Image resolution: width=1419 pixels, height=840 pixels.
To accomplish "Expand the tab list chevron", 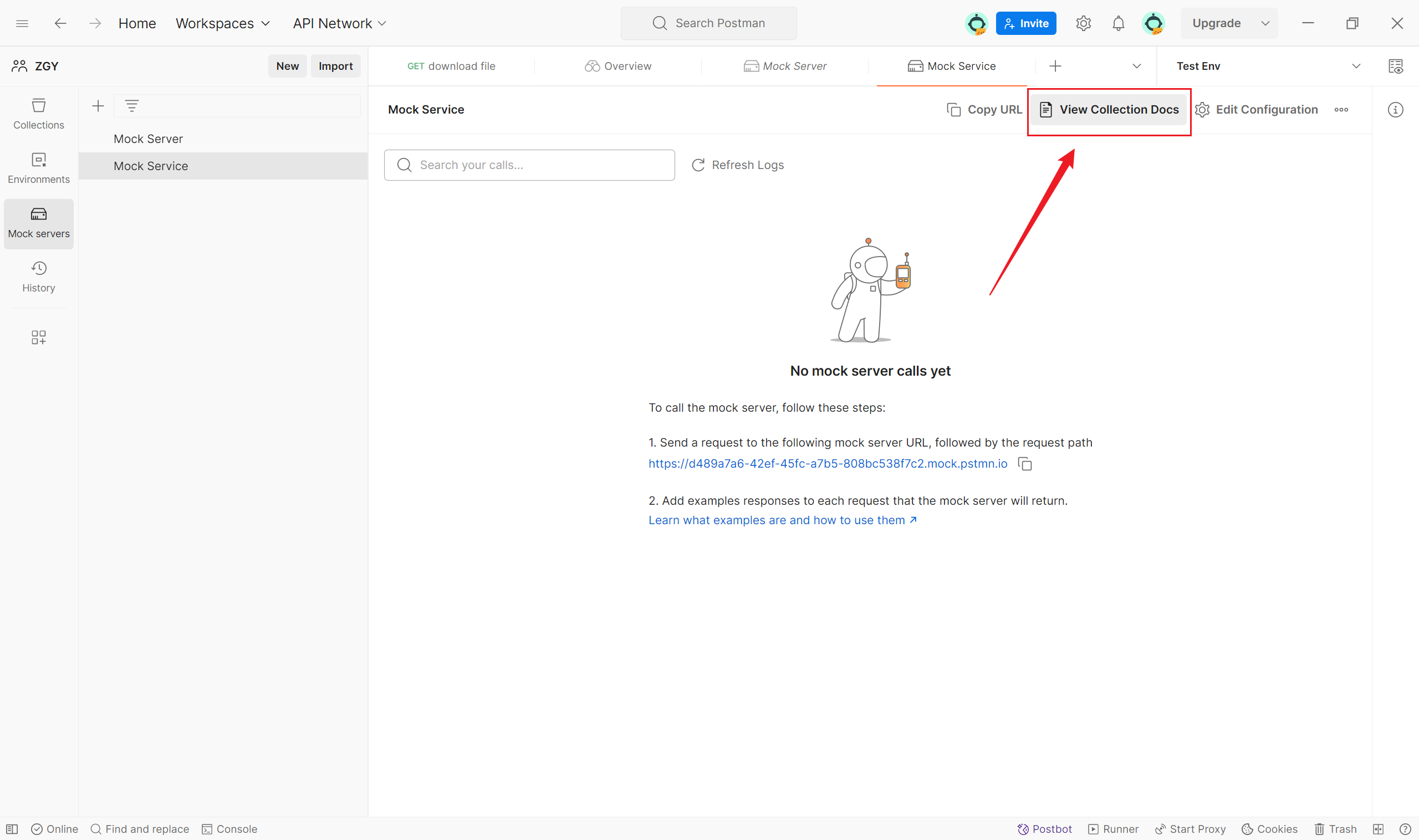I will 1136,66.
